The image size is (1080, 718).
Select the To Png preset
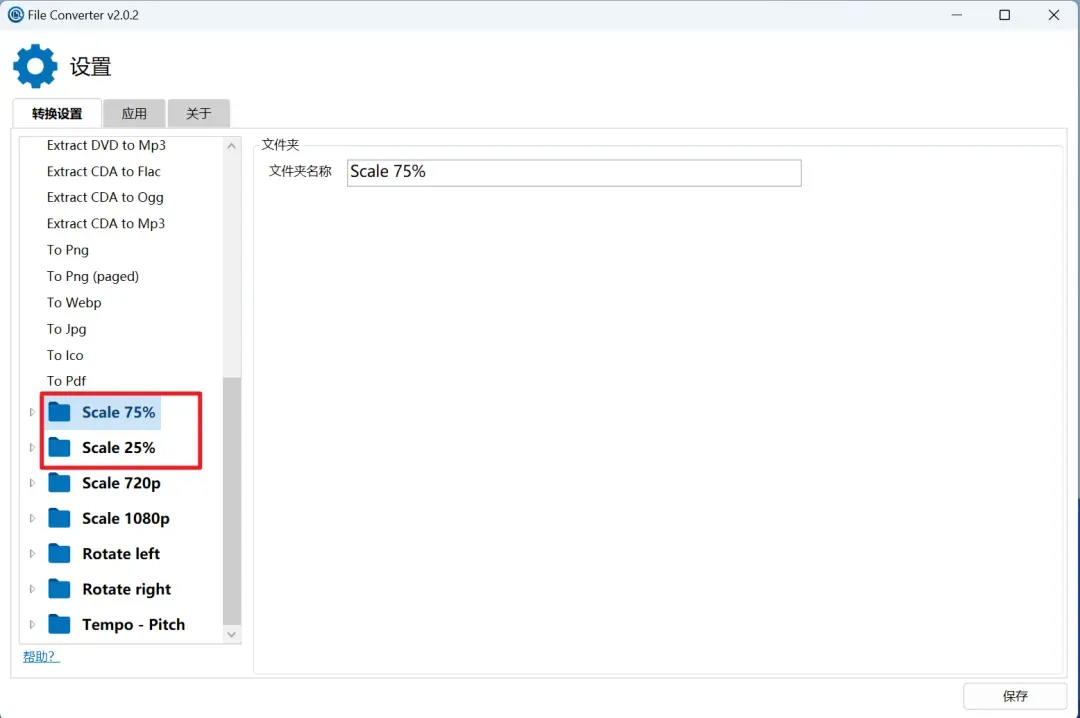coord(68,250)
